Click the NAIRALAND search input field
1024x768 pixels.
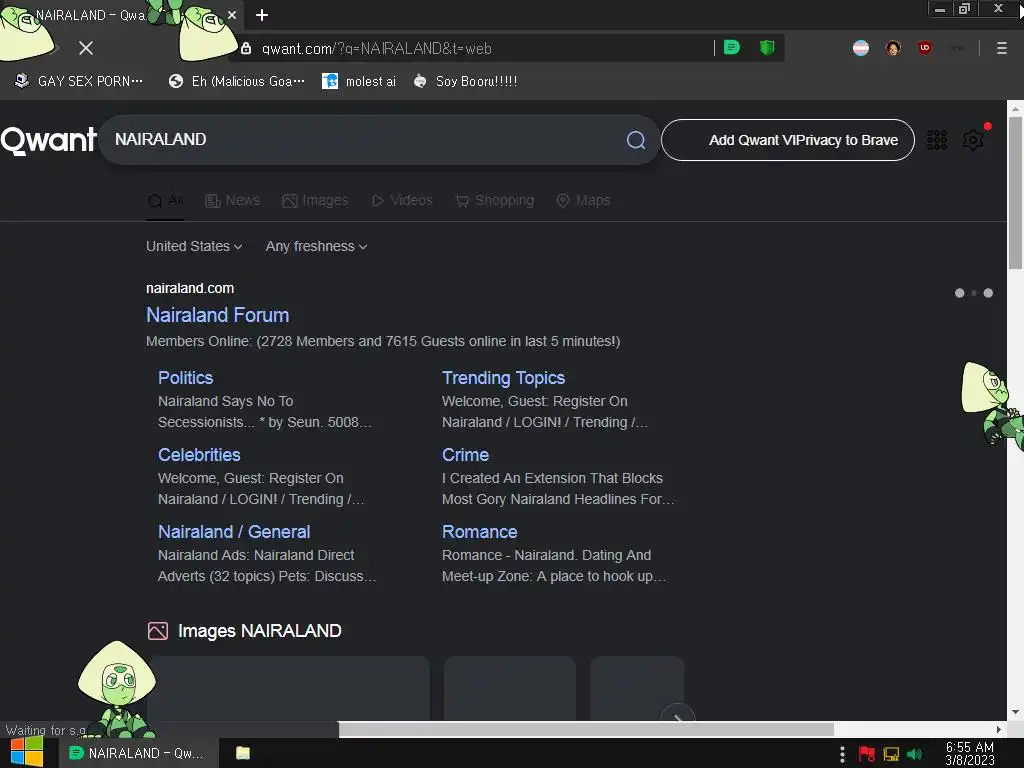[x=366, y=140]
